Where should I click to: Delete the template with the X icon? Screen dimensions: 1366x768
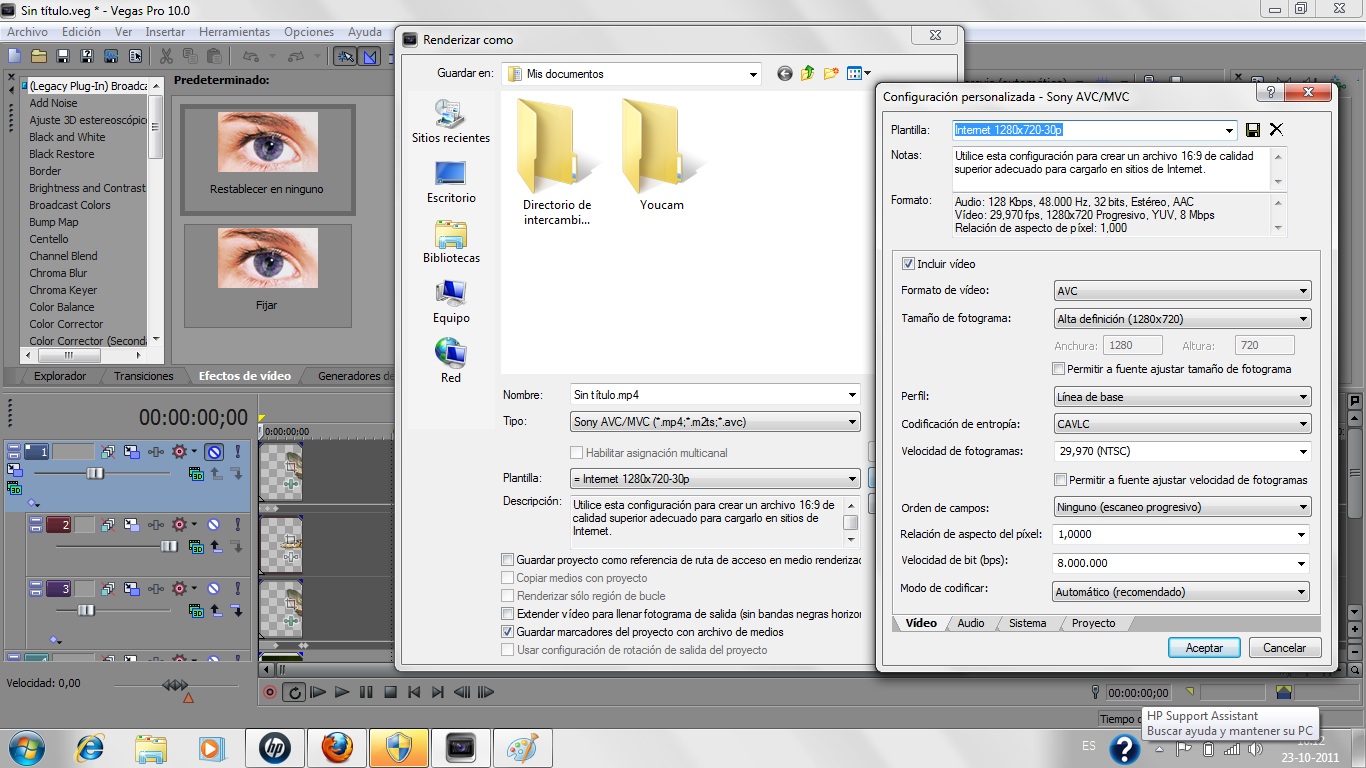[1276, 129]
